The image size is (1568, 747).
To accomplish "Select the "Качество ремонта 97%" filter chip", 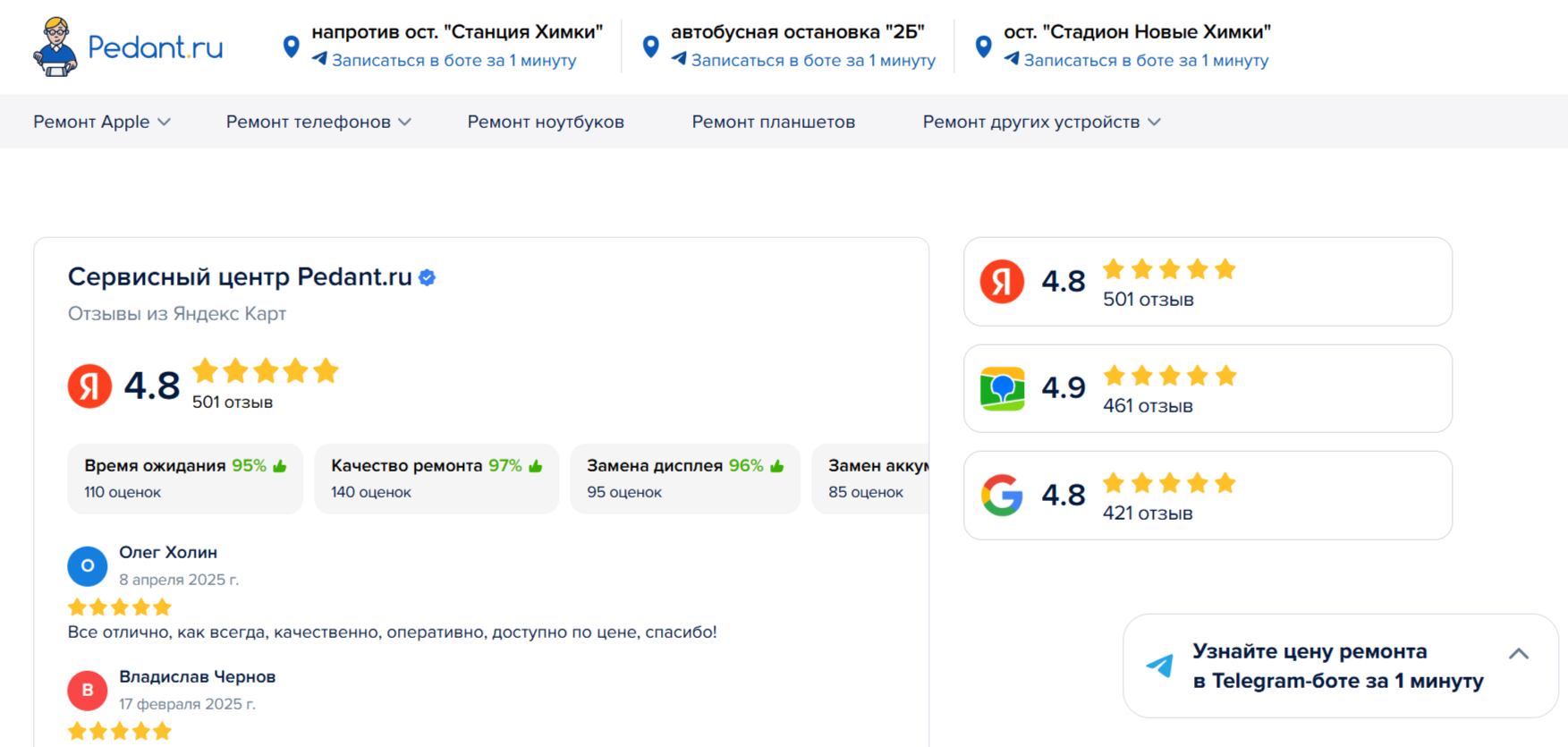I will tap(436, 479).
